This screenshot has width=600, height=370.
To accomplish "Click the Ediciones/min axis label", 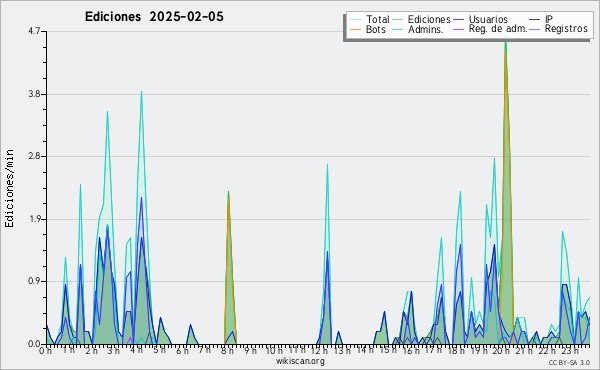I will [9, 188].
